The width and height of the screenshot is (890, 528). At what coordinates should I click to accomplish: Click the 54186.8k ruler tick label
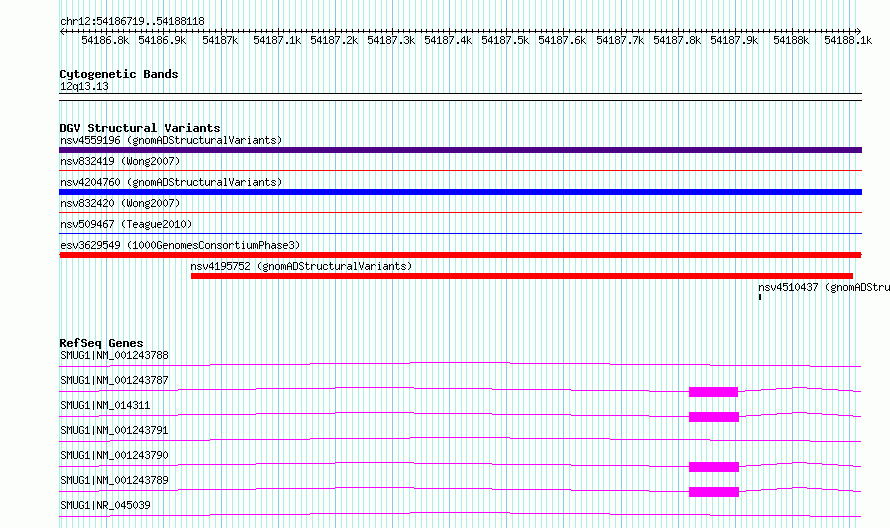coord(105,40)
